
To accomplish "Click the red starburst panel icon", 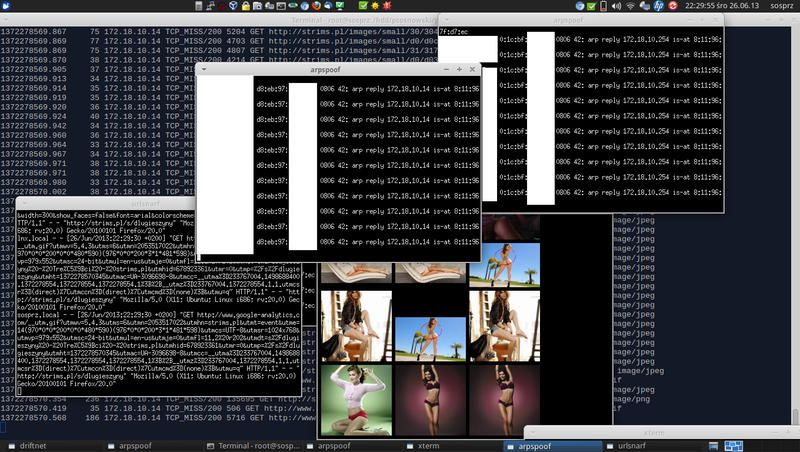I will coord(387,6).
